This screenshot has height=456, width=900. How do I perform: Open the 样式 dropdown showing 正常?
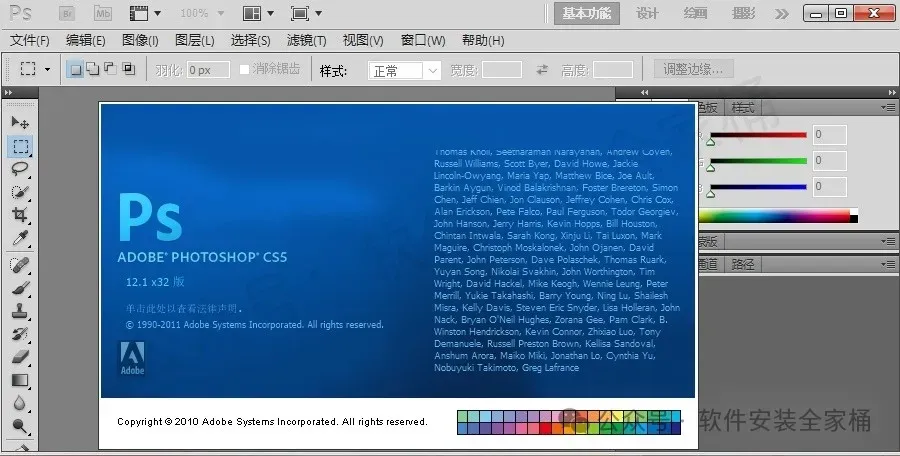click(x=404, y=71)
